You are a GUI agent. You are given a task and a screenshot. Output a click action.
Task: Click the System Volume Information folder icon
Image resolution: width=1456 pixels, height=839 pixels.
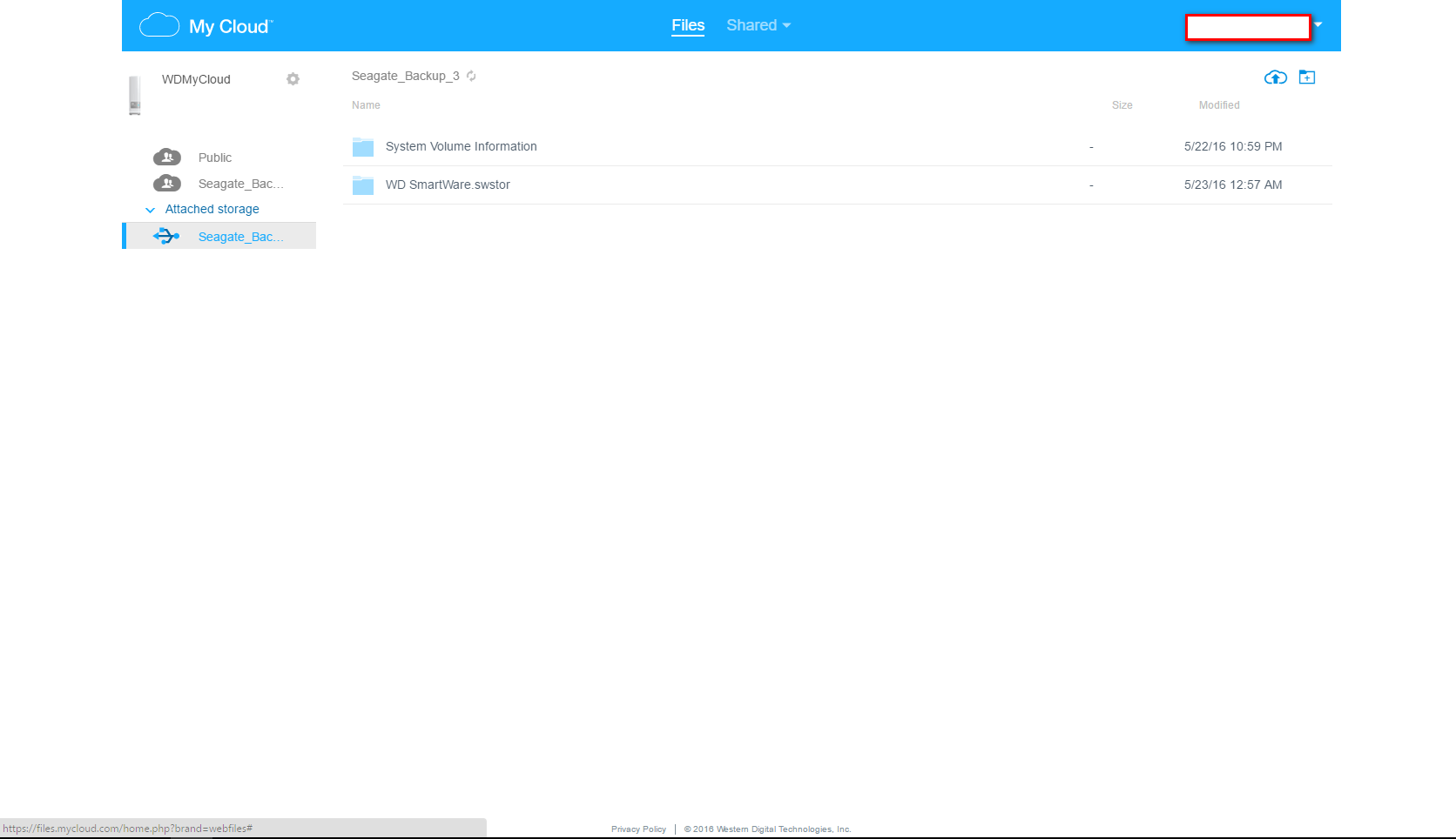coord(363,146)
